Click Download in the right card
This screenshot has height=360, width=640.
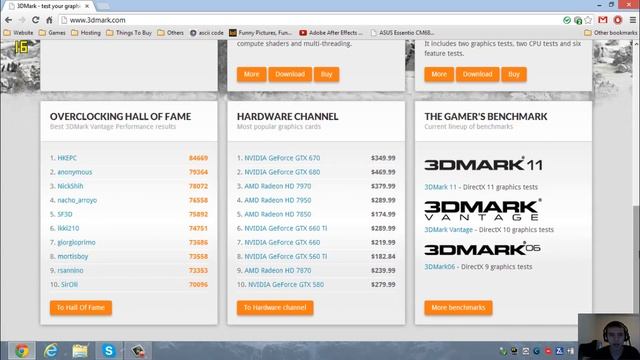pos(477,74)
